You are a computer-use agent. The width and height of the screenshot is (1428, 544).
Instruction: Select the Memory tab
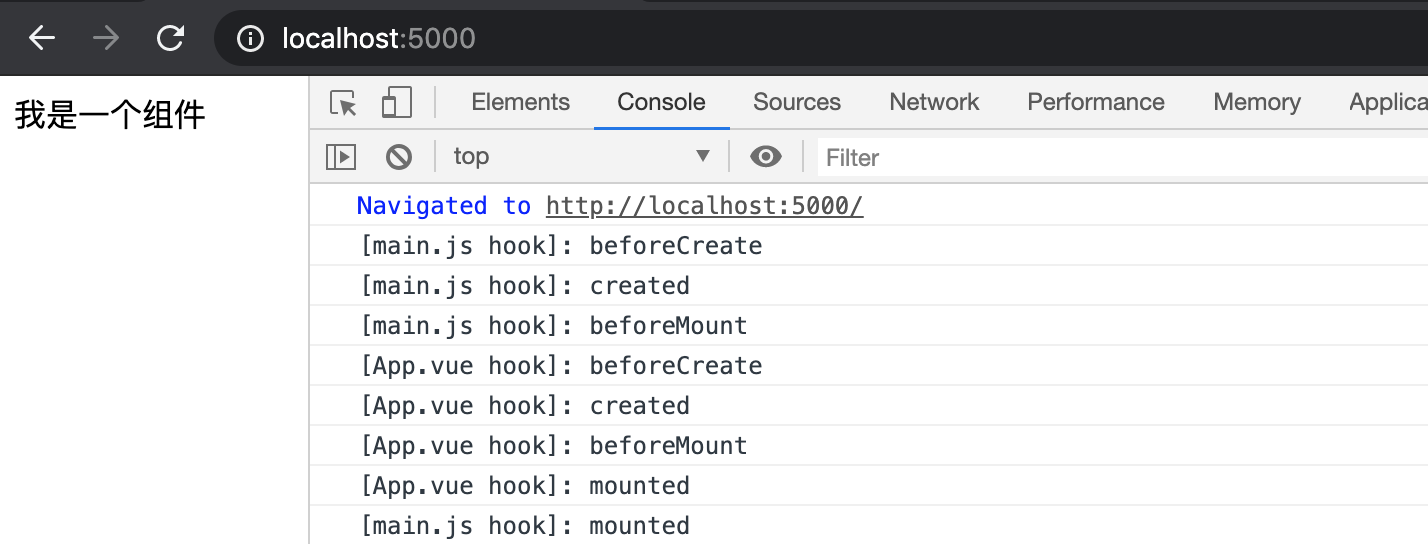click(1257, 102)
